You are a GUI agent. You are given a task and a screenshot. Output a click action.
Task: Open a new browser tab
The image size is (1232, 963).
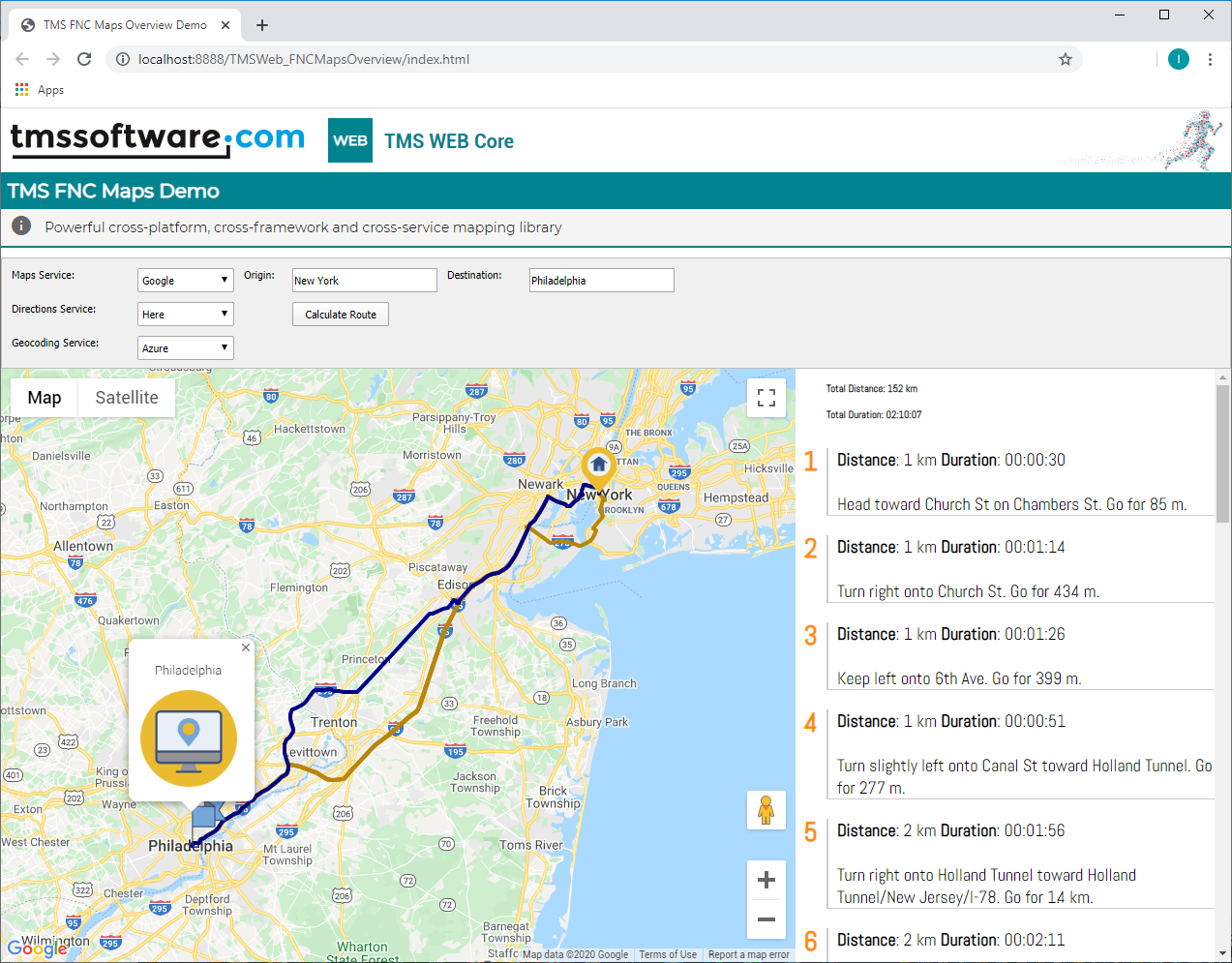tap(262, 25)
